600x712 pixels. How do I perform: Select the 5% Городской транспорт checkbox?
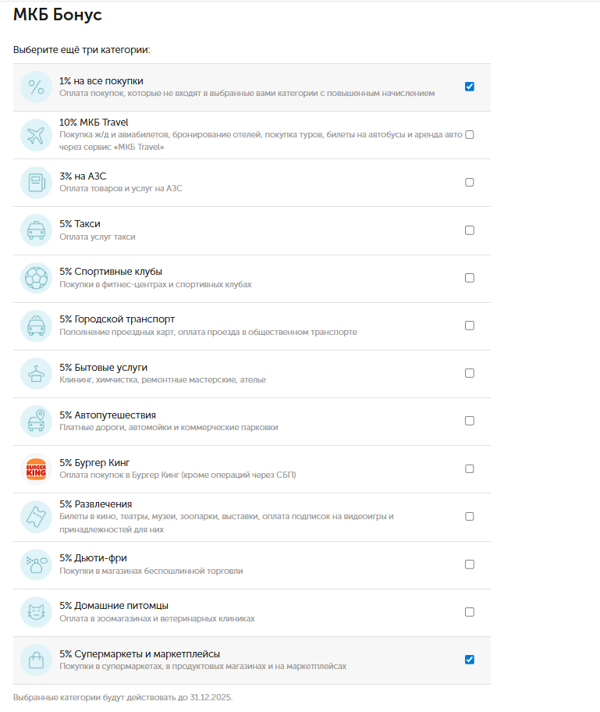(x=469, y=326)
